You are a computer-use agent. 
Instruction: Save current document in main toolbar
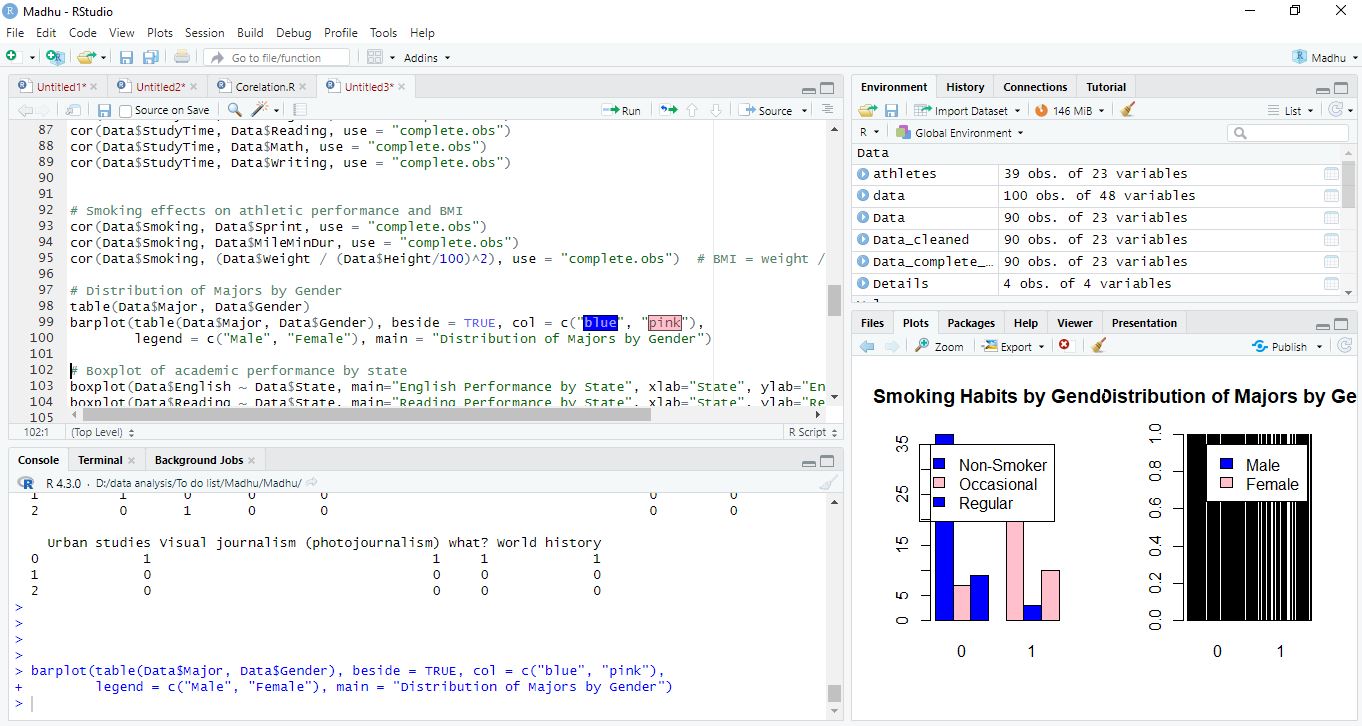126,57
